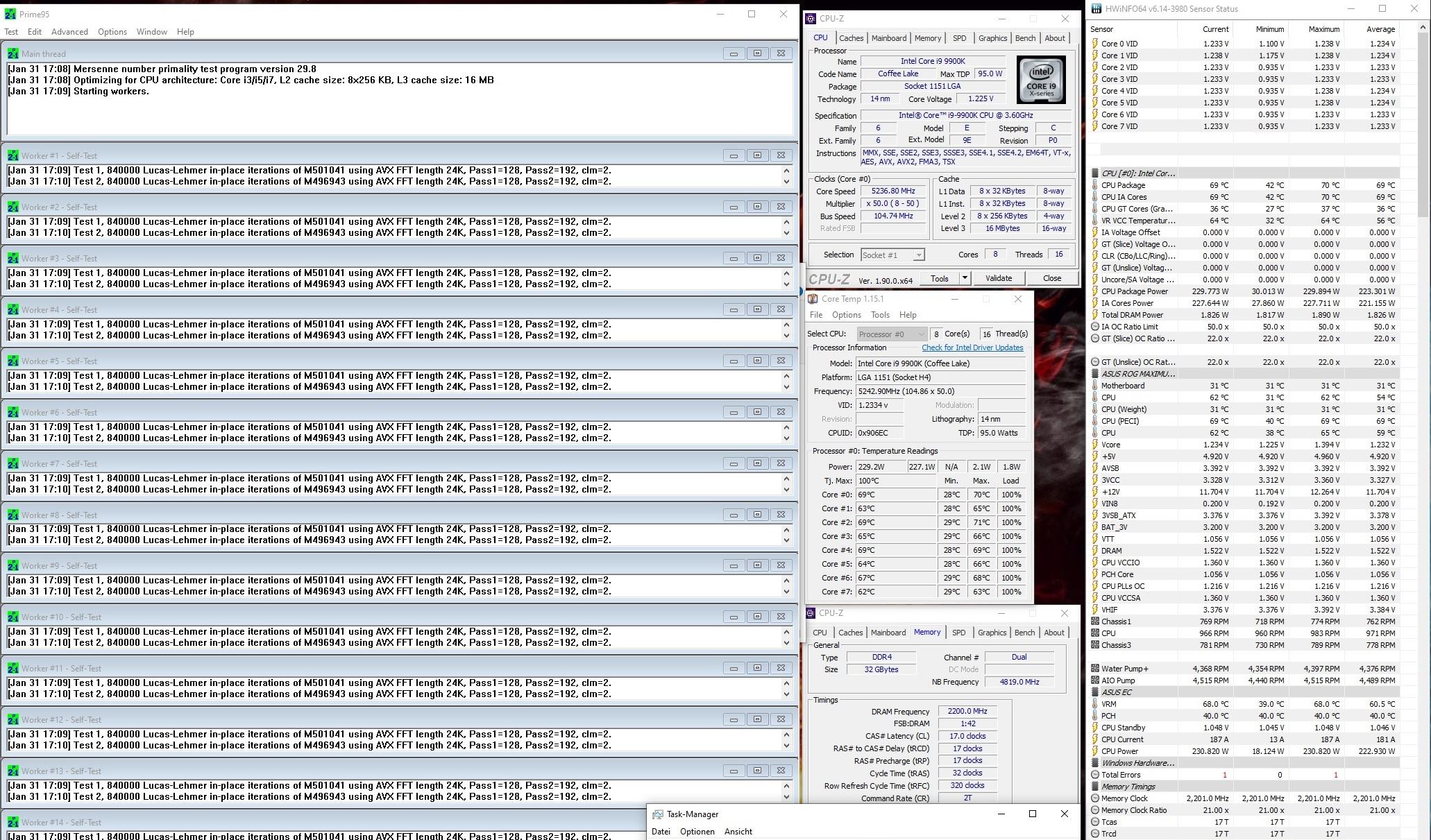Viewport: 1431px width, 840px height.
Task: Open the Advanced menu in Prime95
Action: [x=69, y=32]
